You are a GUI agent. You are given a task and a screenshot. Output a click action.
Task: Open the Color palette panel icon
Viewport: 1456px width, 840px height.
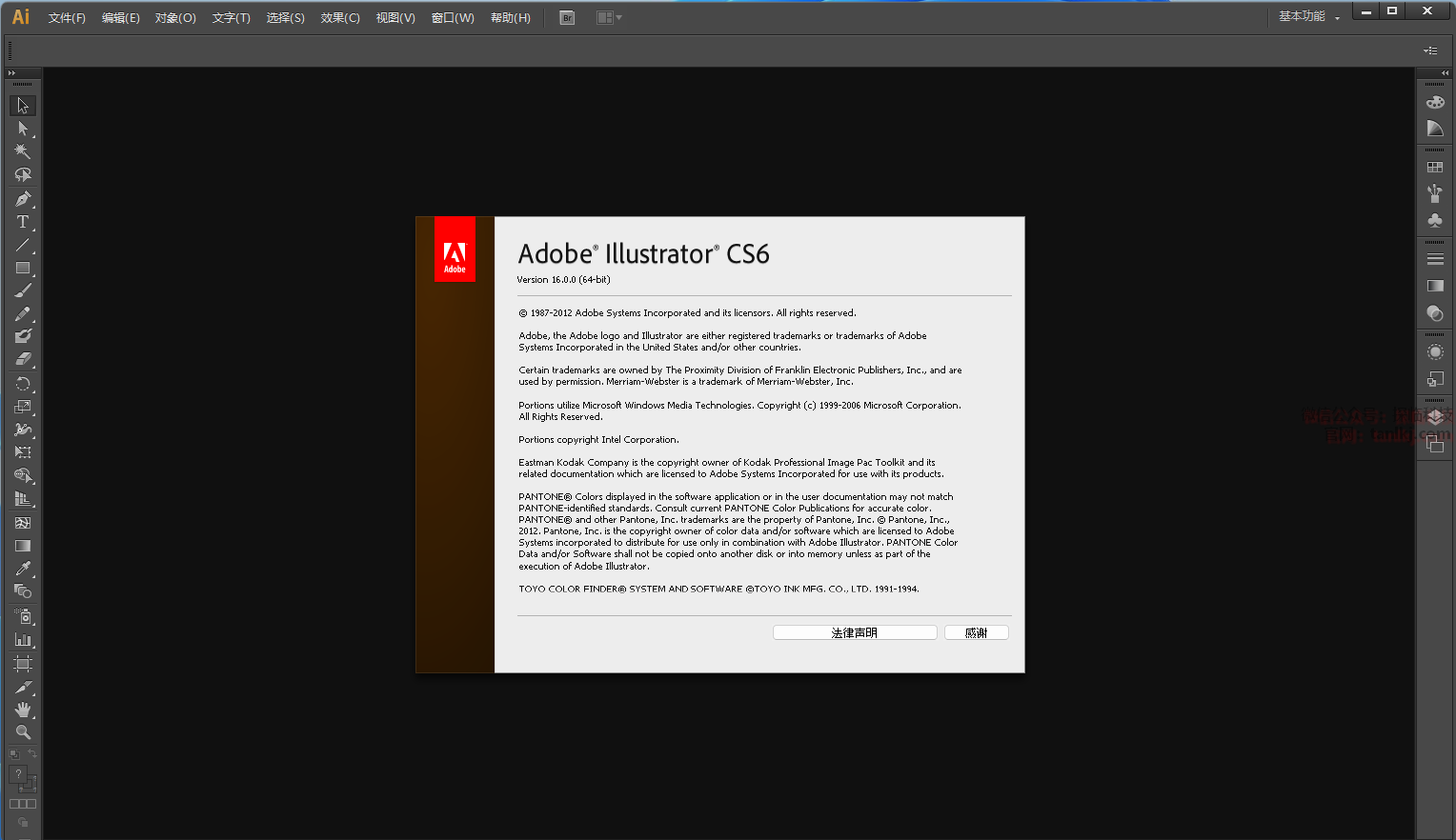coord(1435,102)
